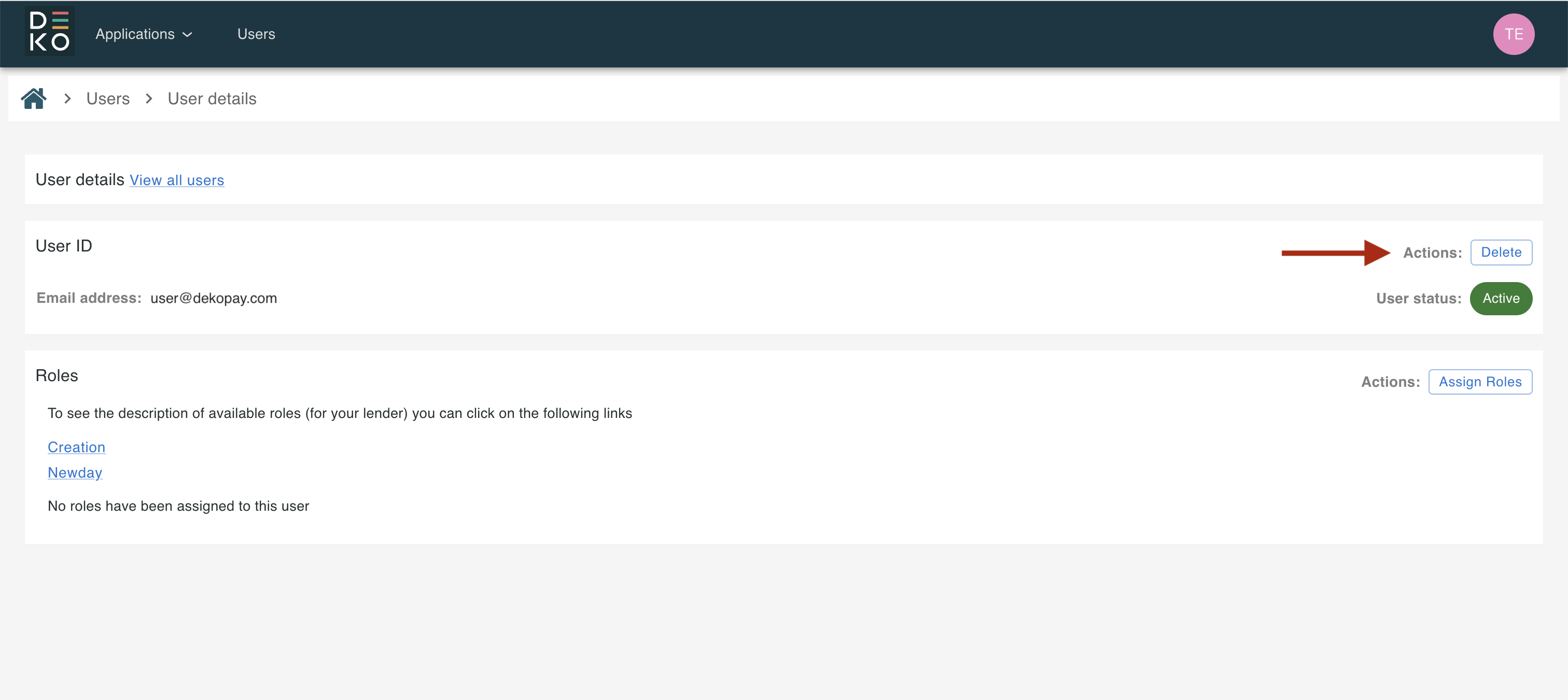Click the Roles section heading
This screenshot has height=700, width=1568.
pyautogui.click(x=57, y=375)
